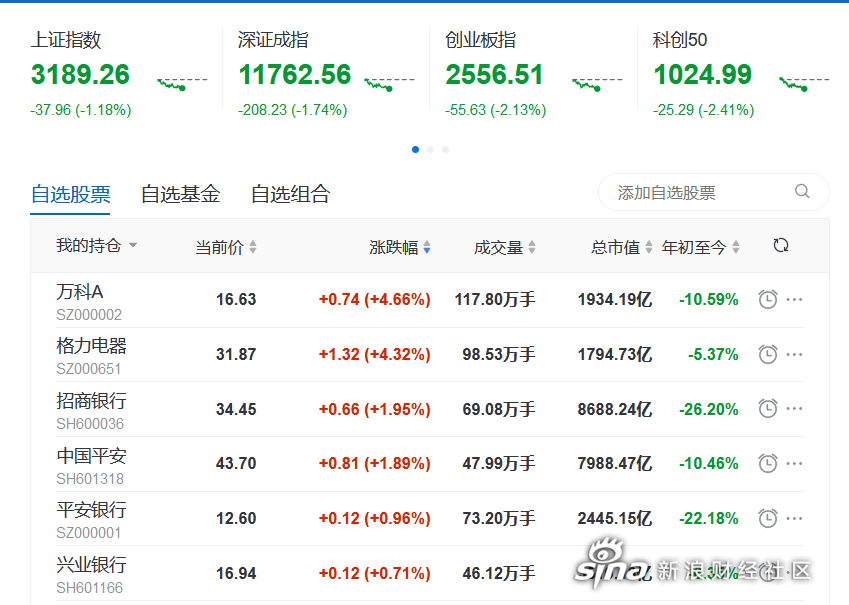849x605 pixels.
Task: Open 招商银行 stock details
Action: [91, 401]
